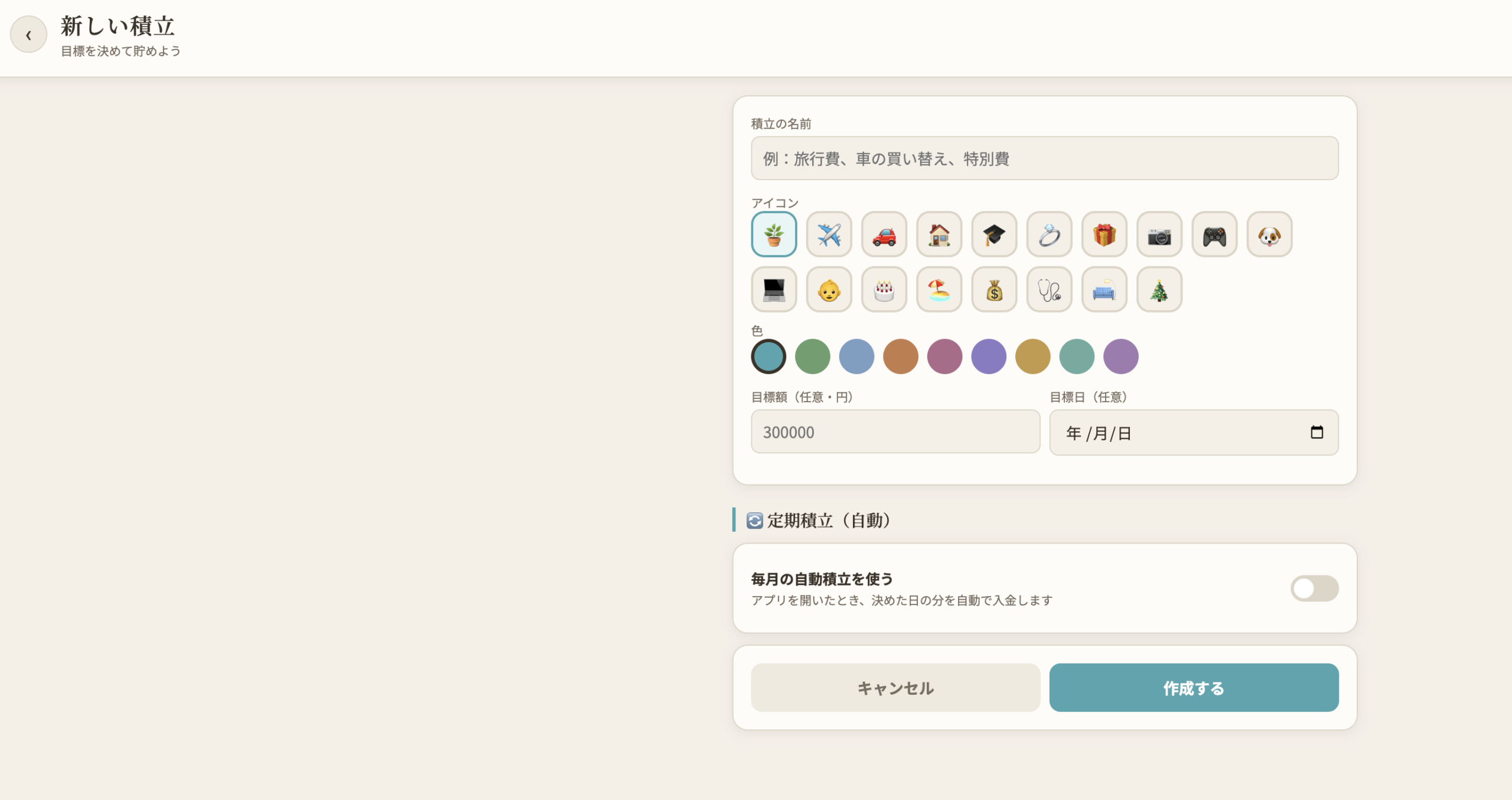
Task: Select the house icon
Action: 939,235
